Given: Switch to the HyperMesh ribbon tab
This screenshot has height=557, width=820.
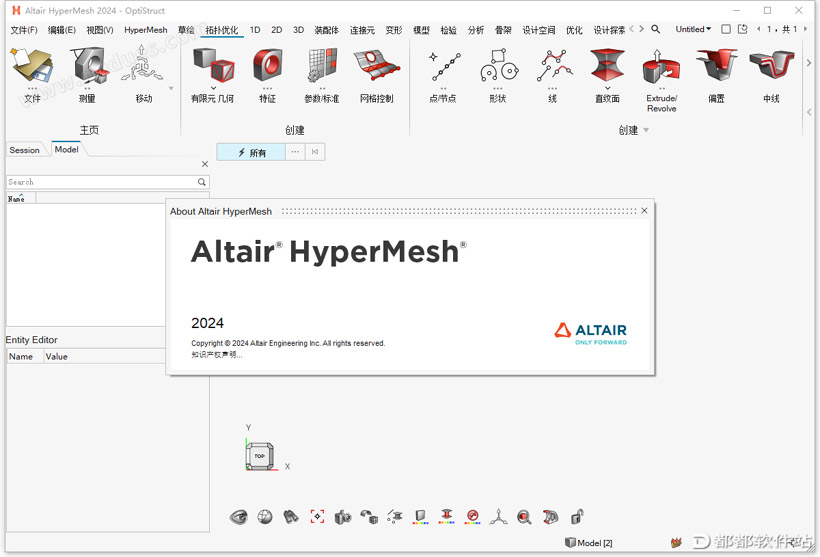Looking at the screenshot, I should click(x=146, y=30).
